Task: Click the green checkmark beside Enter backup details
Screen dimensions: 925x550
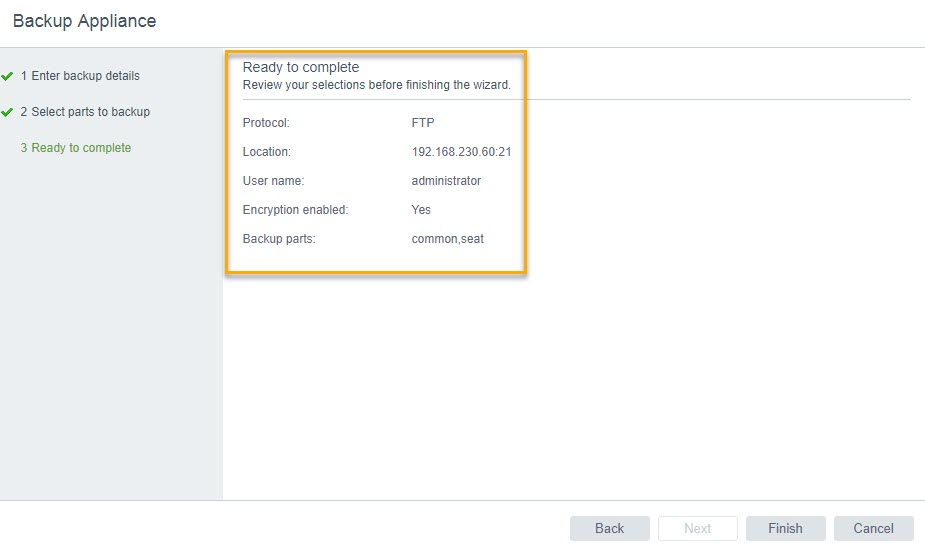Action: (x=8, y=76)
